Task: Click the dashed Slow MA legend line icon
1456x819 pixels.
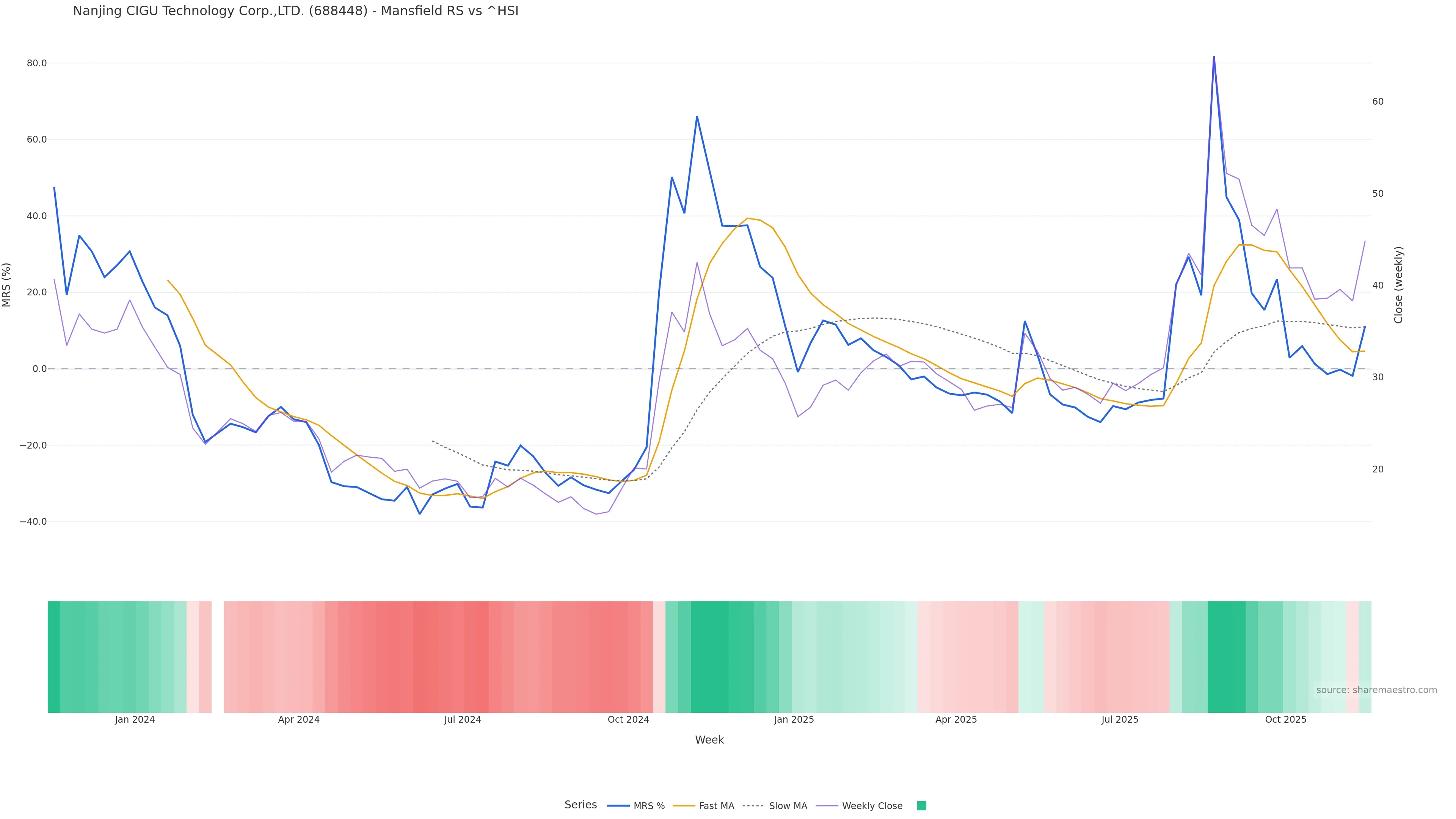Action: [x=753, y=805]
